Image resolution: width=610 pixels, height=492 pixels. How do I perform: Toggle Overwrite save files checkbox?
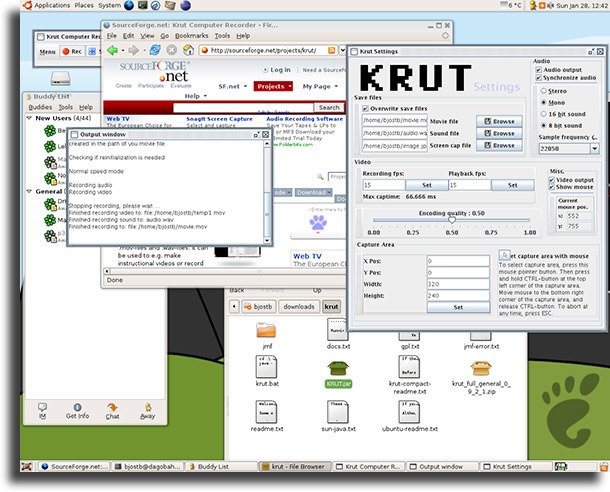(365, 109)
